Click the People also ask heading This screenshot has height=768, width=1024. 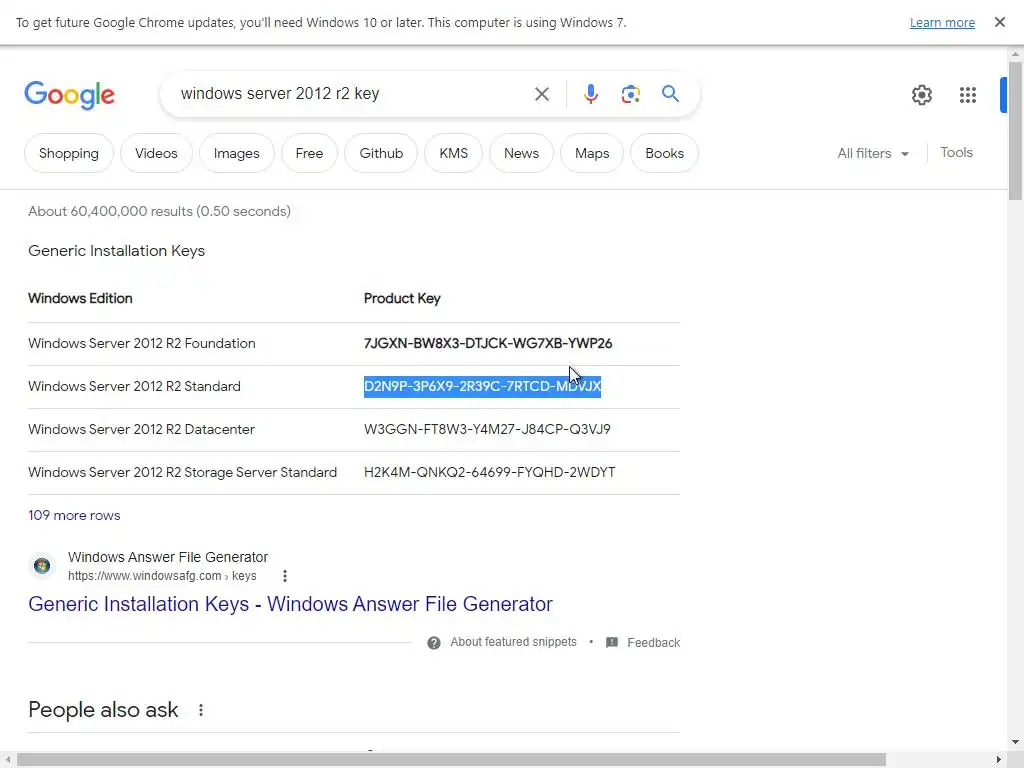click(x=103, y=710)
